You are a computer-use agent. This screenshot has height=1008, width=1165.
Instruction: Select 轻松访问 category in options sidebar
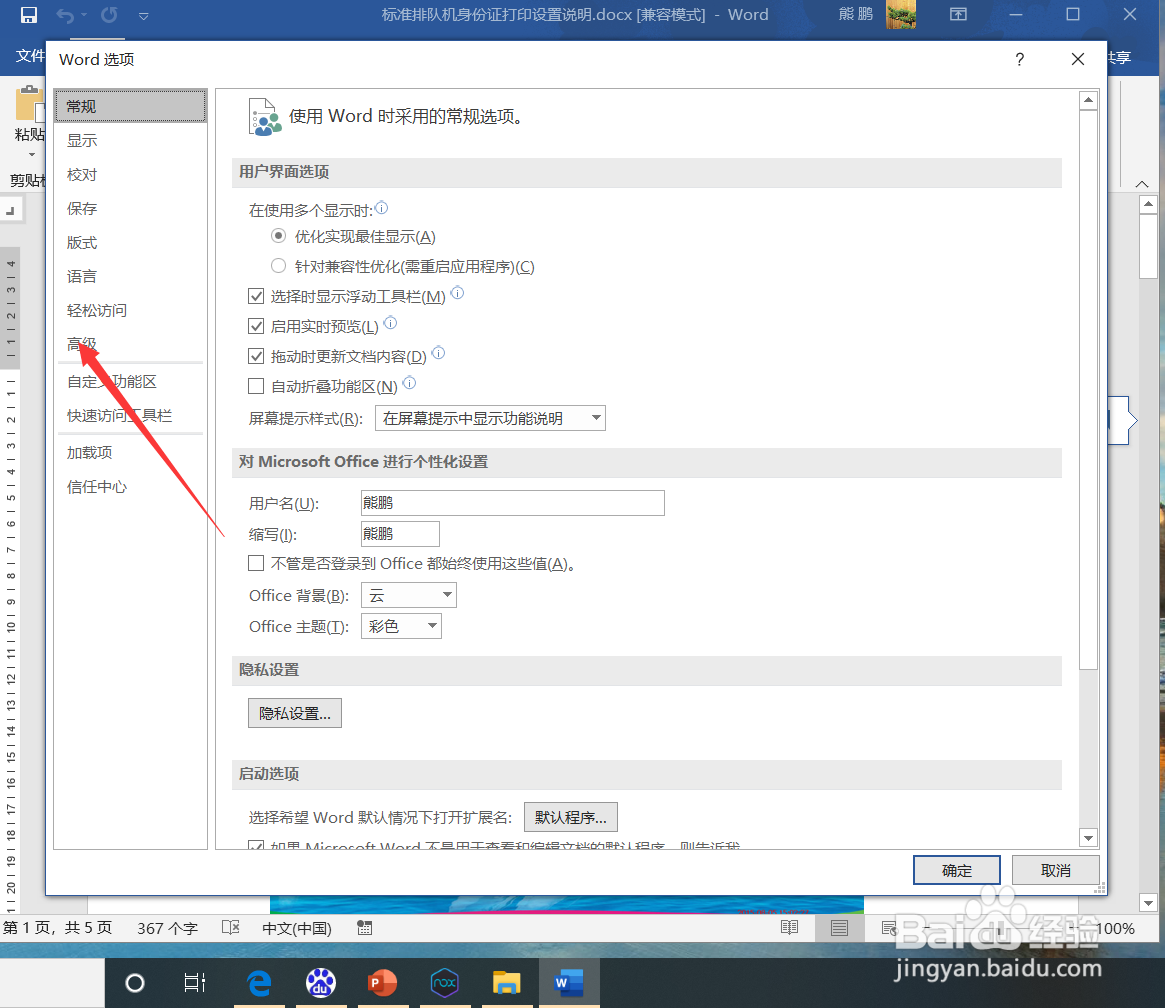pos(130,310)
